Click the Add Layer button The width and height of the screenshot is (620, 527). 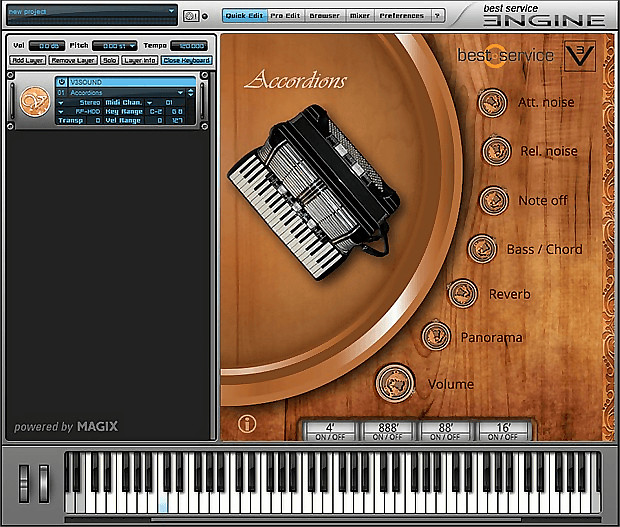tap(26, 61)
